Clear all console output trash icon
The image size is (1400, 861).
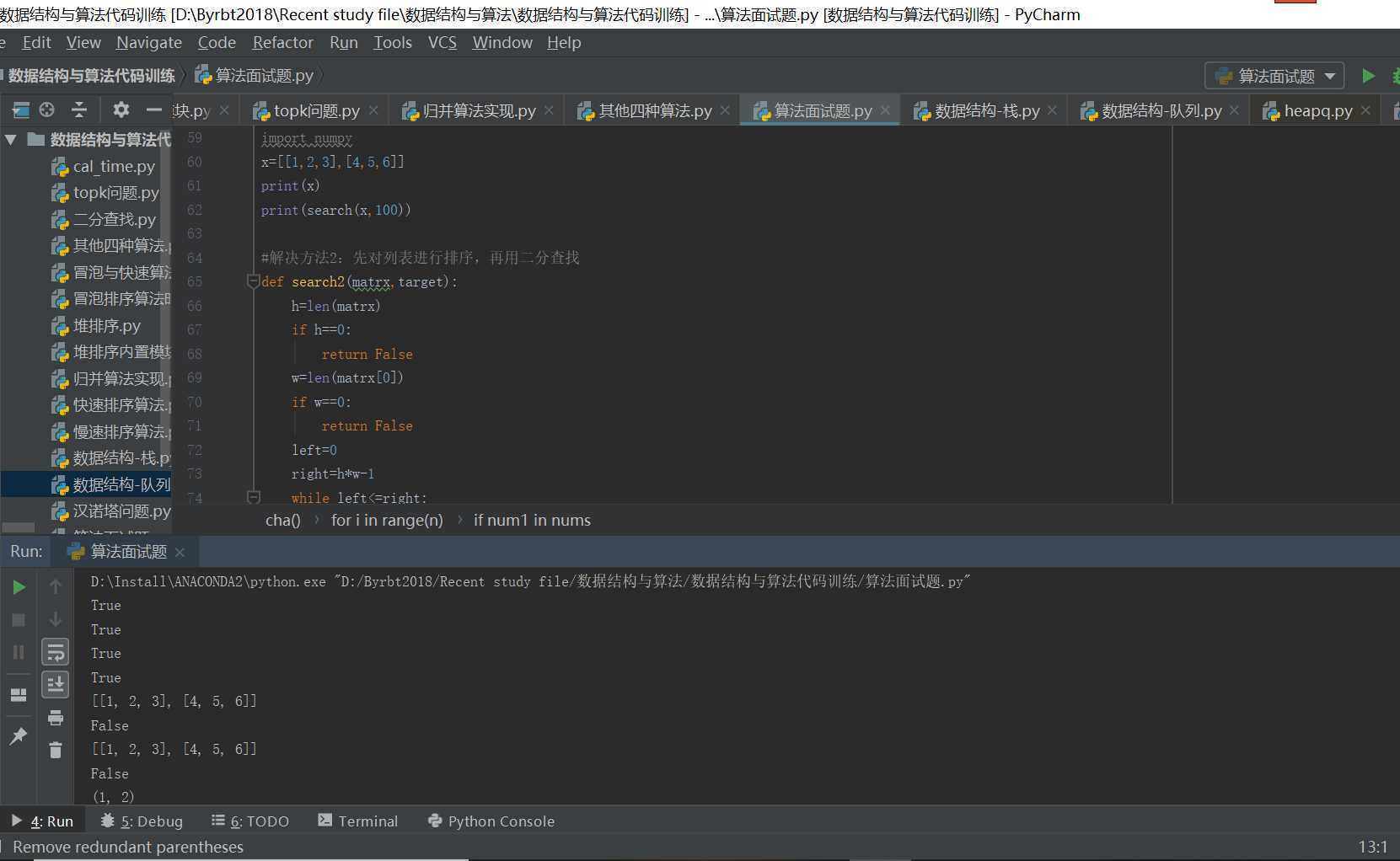click(x=56, y=750)
